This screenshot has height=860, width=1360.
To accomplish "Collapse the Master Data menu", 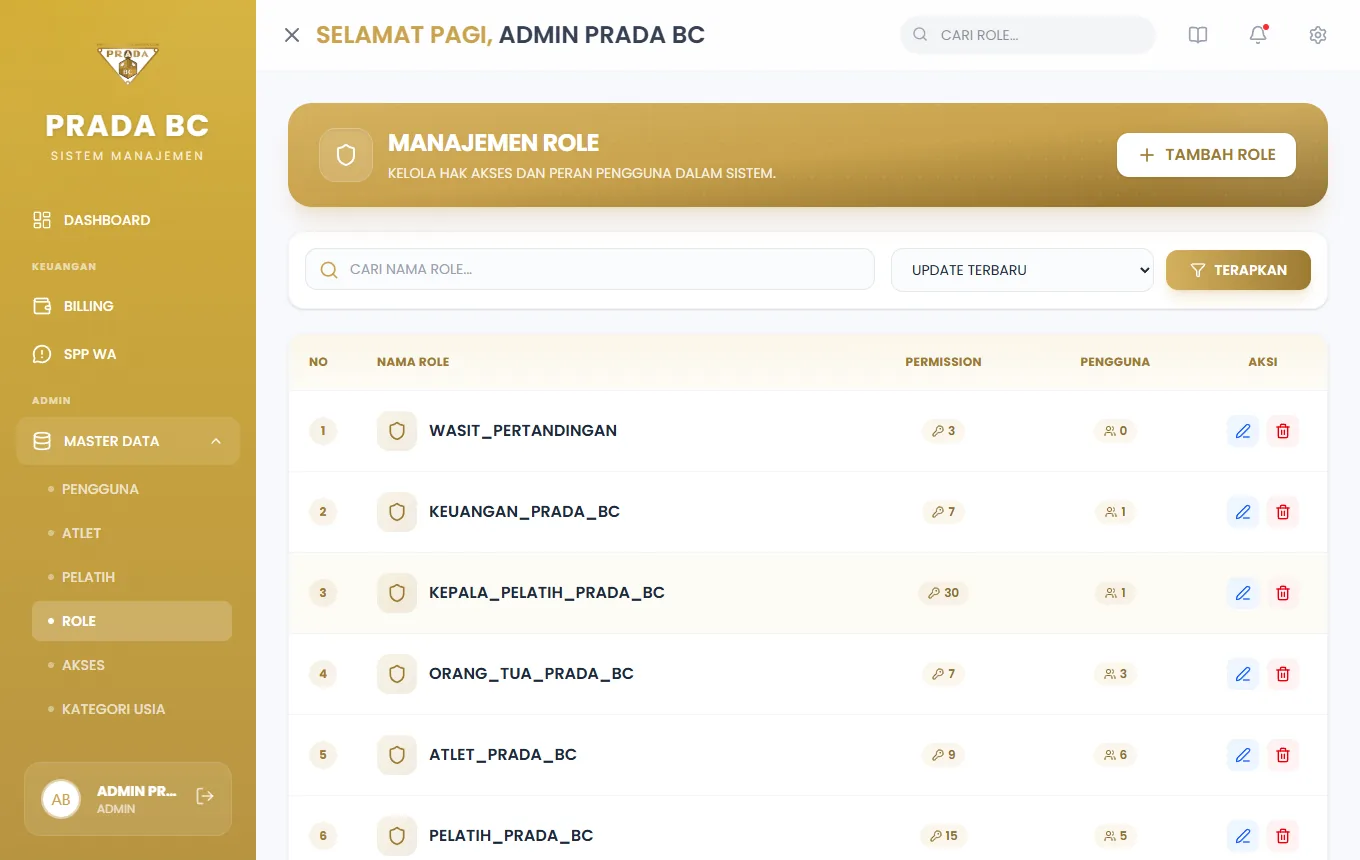I will [128, 441].
